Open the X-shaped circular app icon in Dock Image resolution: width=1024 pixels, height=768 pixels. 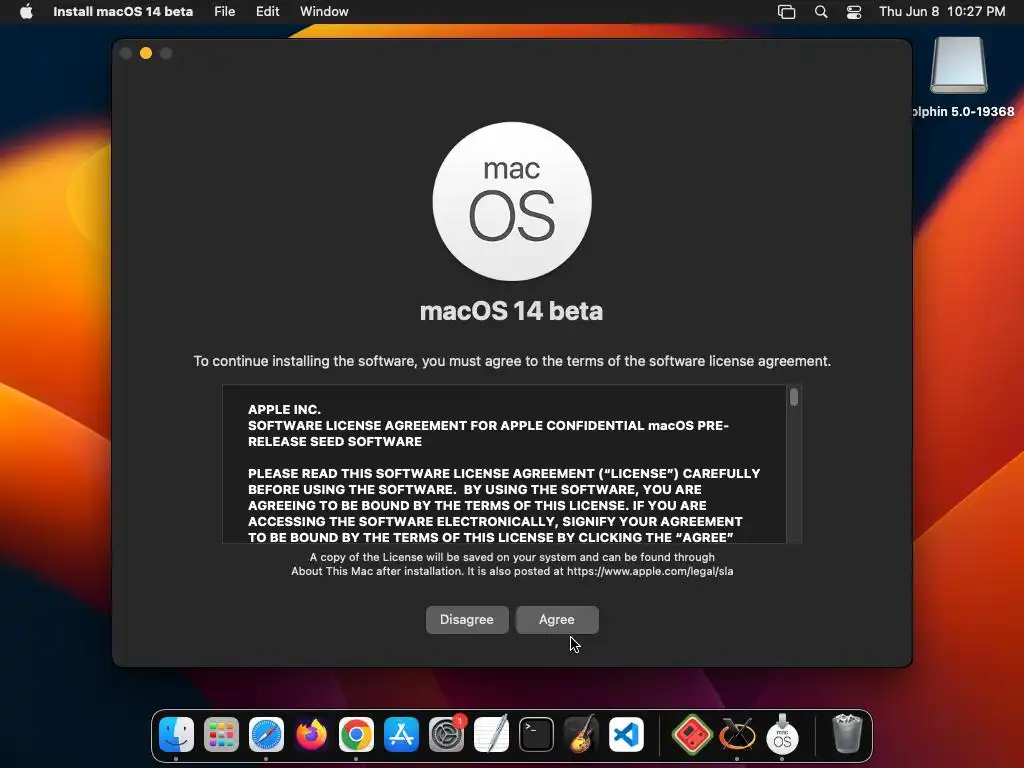point(737,735)
